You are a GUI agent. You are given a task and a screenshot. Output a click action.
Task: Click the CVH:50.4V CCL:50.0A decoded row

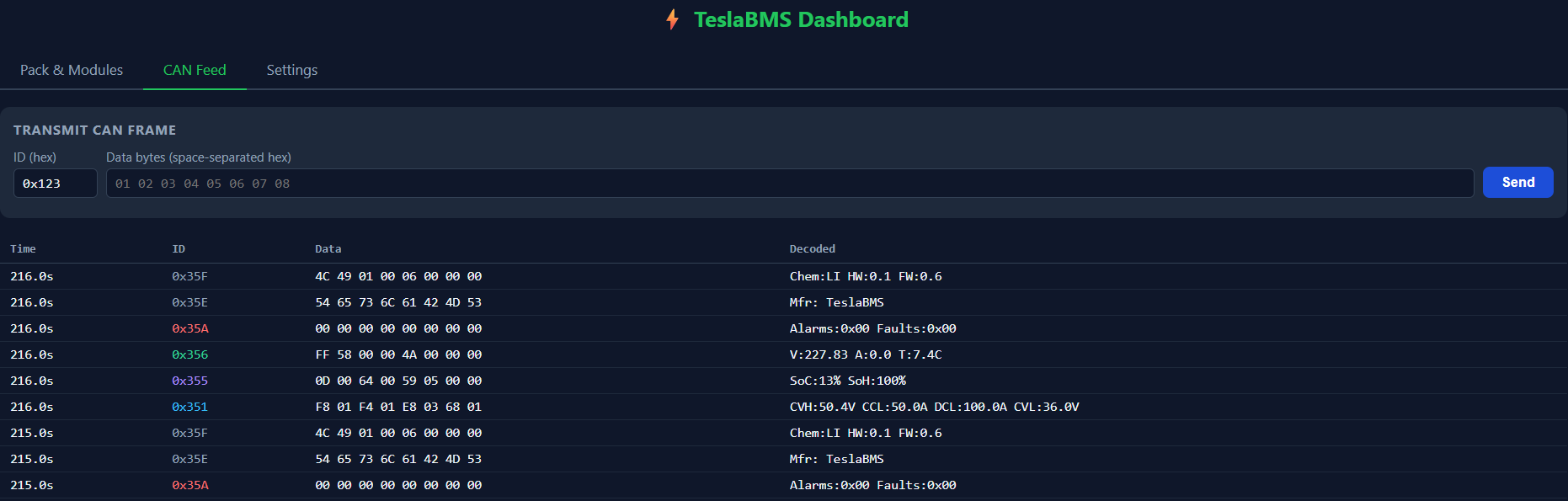[x=934, y=407]
